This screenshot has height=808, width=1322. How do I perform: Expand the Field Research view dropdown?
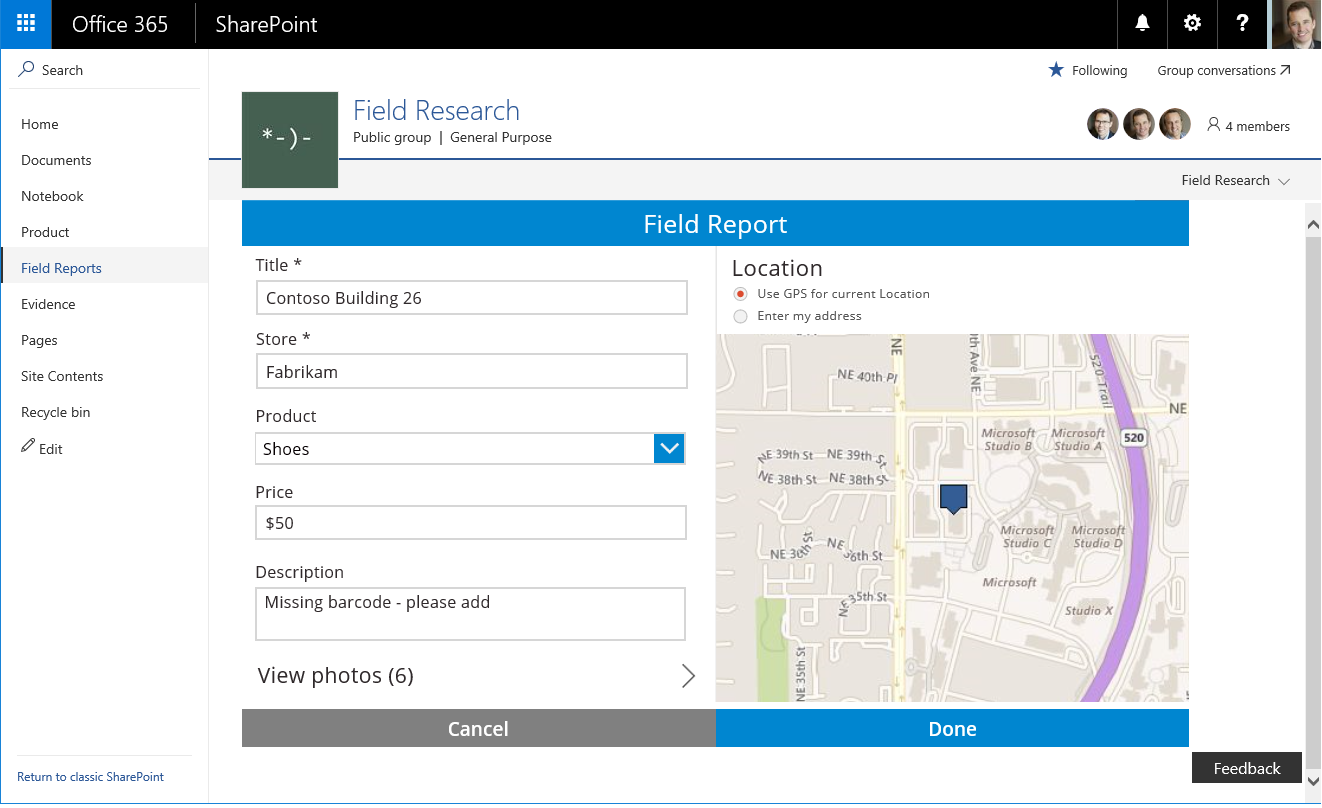[x=1284, y=181]
